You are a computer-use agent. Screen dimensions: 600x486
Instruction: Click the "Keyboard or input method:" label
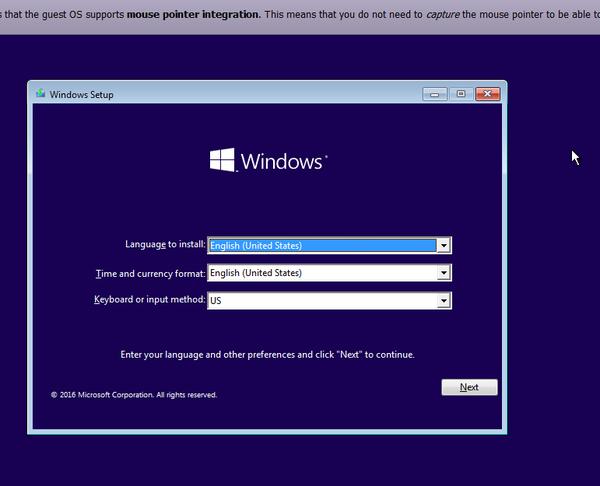149,300
